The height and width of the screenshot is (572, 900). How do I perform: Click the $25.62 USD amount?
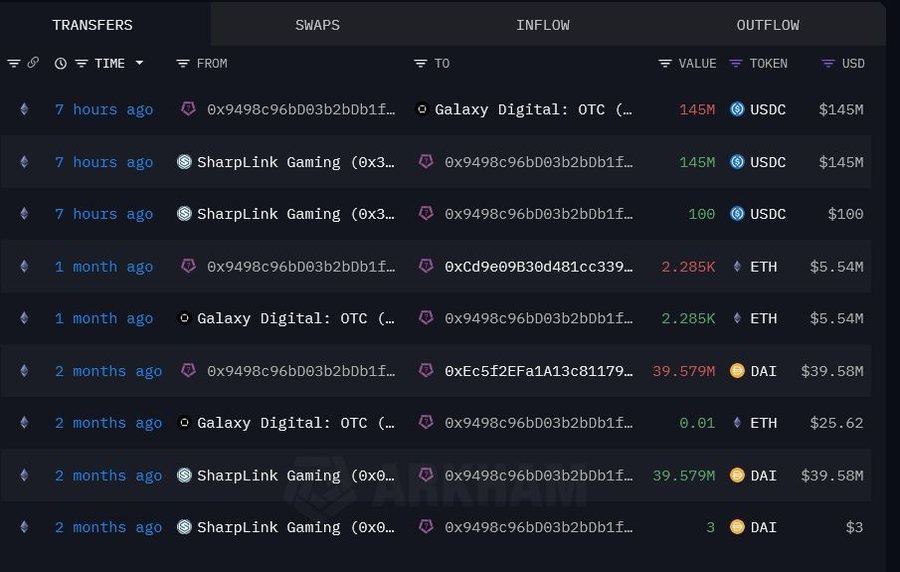coord(836,423)
